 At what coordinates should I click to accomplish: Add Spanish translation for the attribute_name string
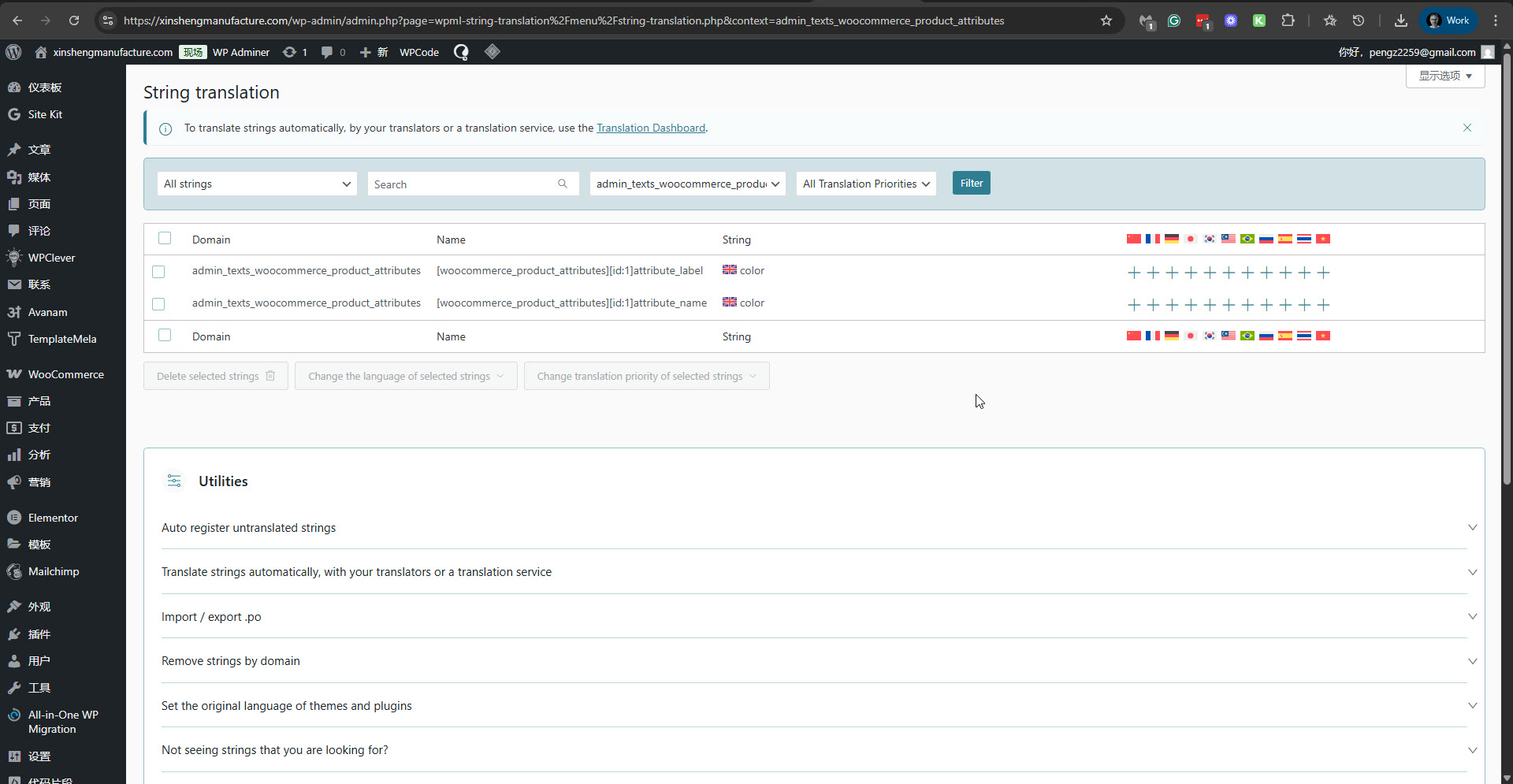pyautogui.click(x=1285, y=305)
